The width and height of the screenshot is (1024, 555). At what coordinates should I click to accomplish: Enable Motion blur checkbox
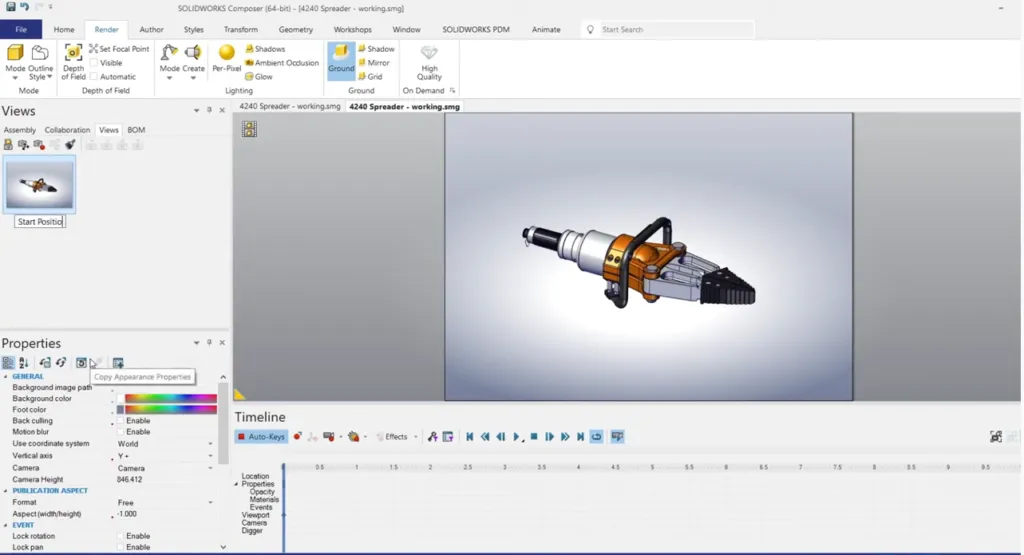click(120, 432)
